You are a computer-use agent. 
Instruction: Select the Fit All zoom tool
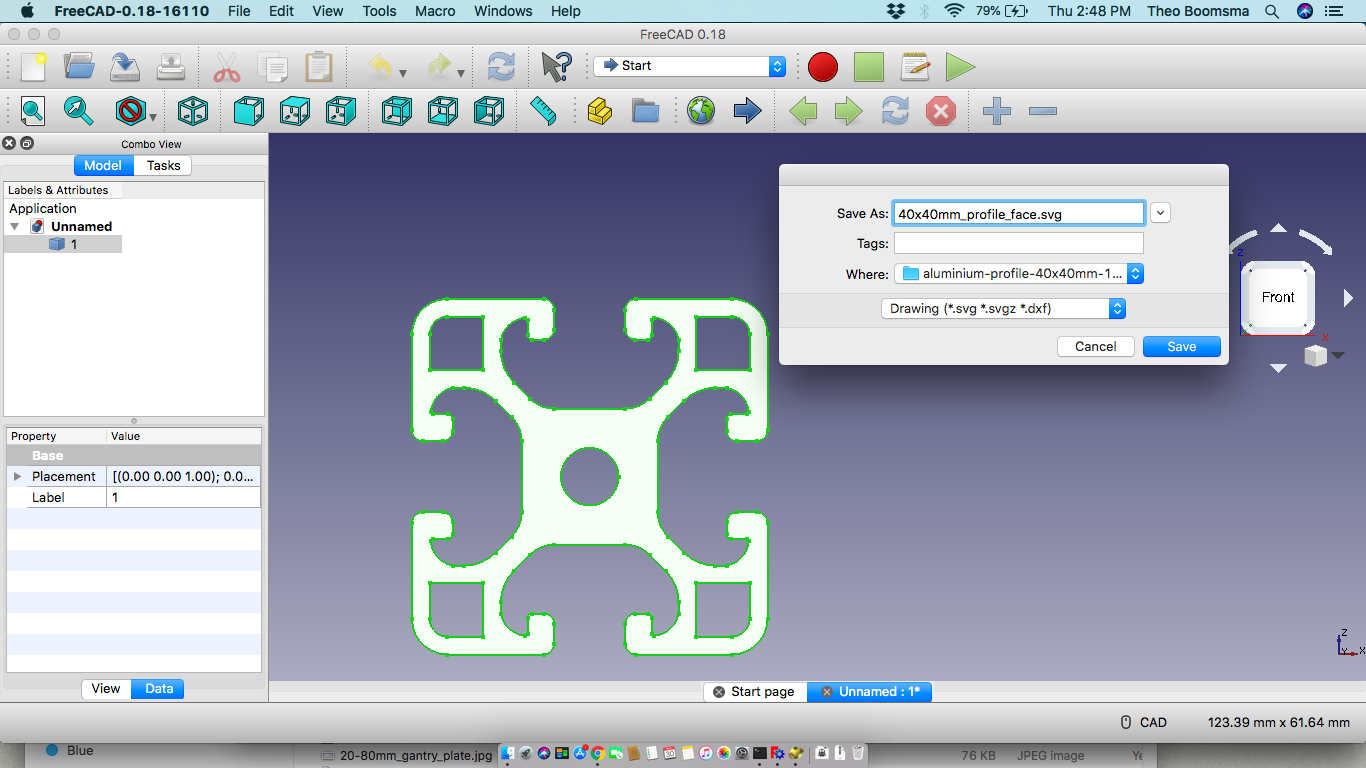pos(32,111)
